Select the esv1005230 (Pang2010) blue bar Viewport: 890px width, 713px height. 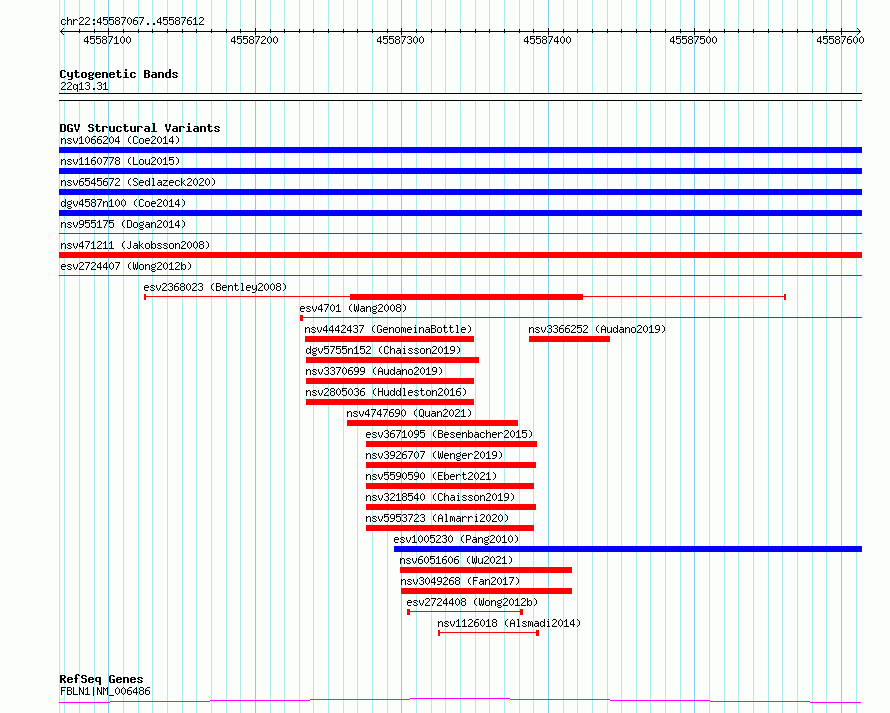[628, 549]
